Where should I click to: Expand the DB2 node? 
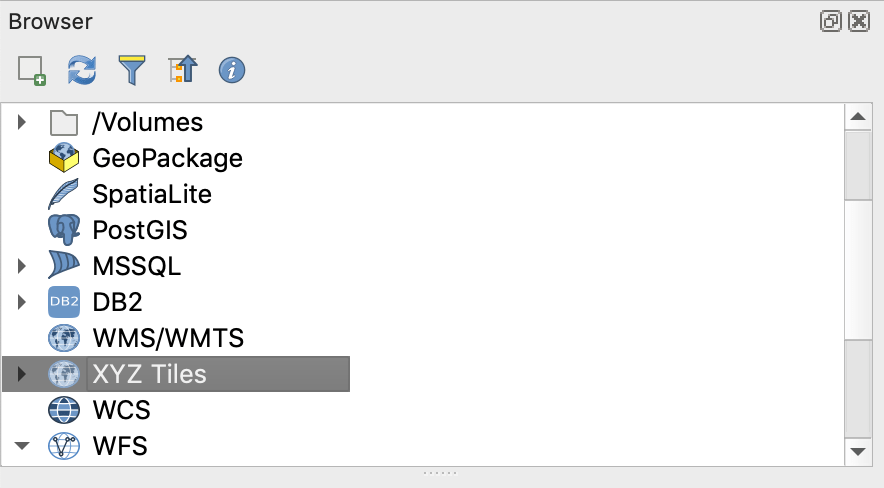22,303
